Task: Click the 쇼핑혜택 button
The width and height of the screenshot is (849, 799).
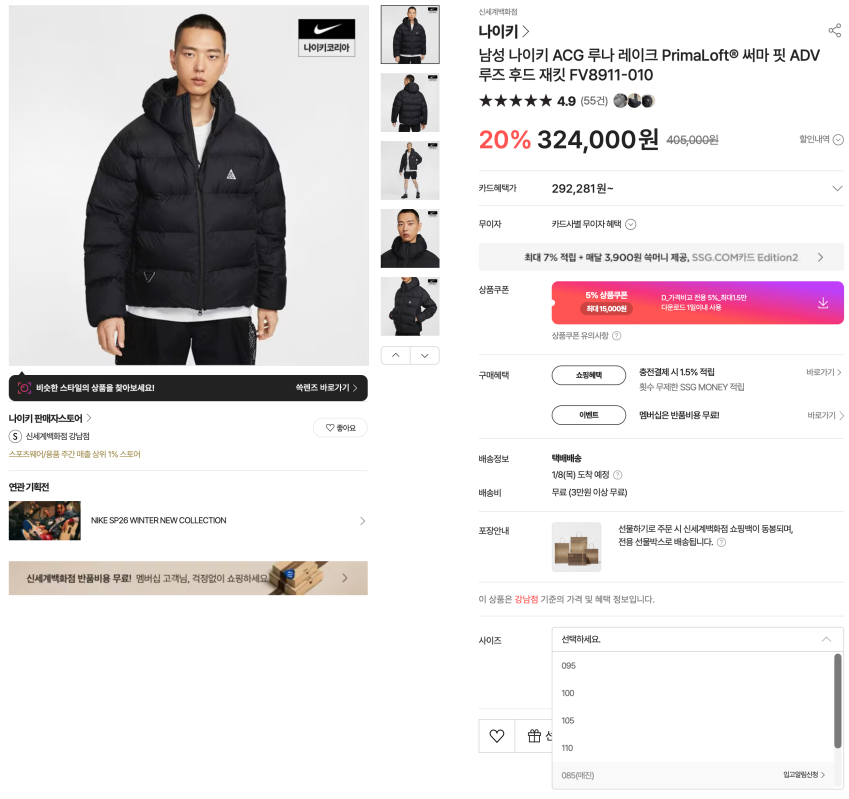Action: pyautogui.click(x=589, y=375)
